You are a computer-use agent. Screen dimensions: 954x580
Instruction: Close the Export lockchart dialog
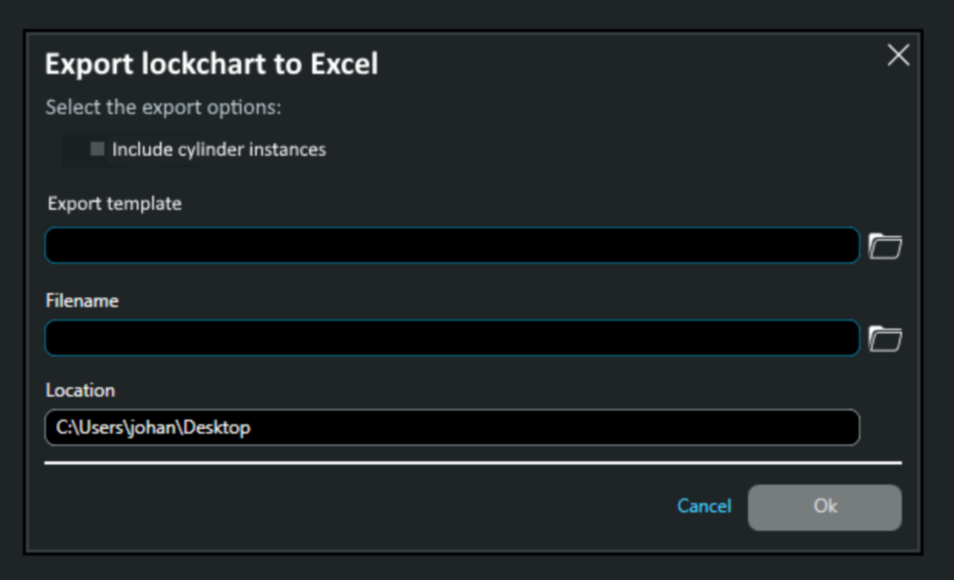[x=898, y=56]
